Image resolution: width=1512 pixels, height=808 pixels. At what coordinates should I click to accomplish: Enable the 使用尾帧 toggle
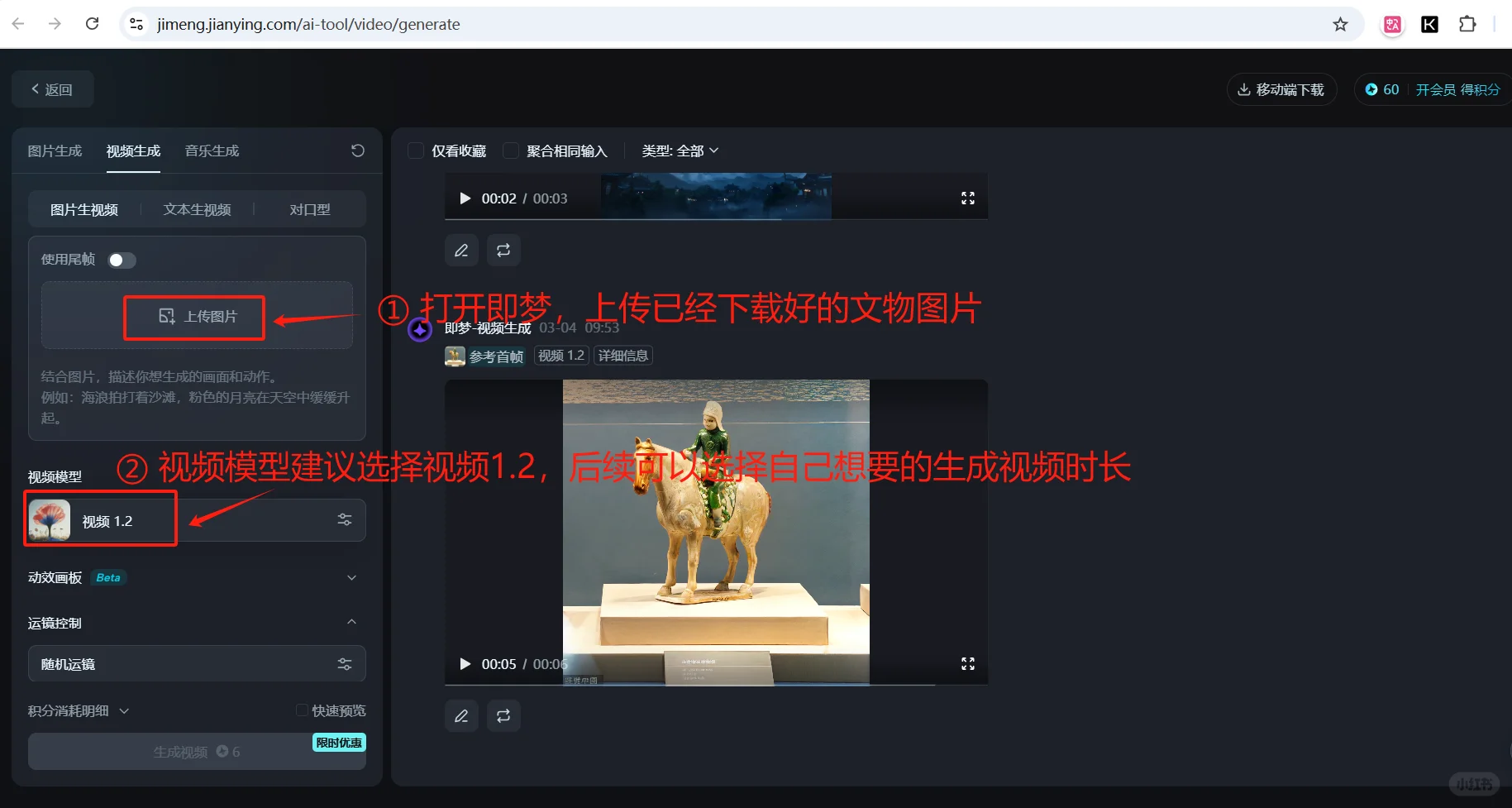coord(121,259)
